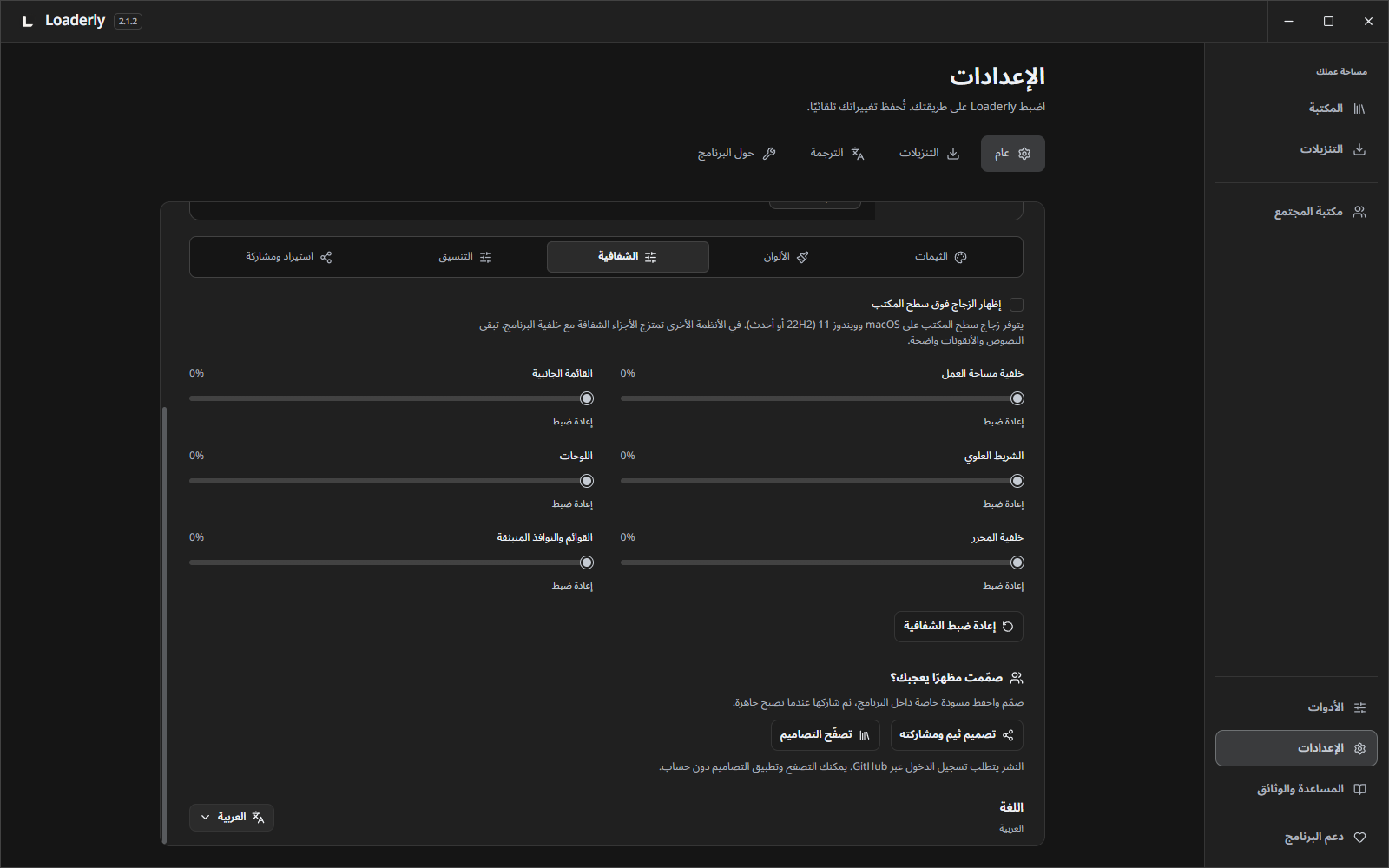Viewport: 1389px width, 868px height.
Task: Click the sidebar الإعدادات gear icon
Action: [x=1359, y=748]
